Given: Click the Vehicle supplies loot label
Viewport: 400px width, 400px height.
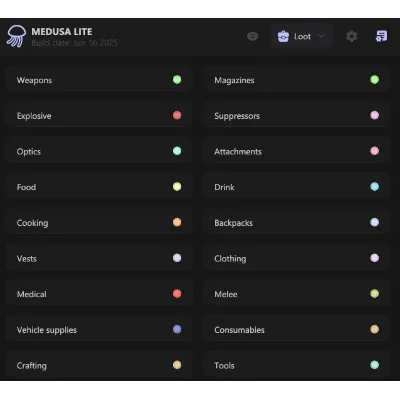Looking at the screenshot, I should click(47, 330).
